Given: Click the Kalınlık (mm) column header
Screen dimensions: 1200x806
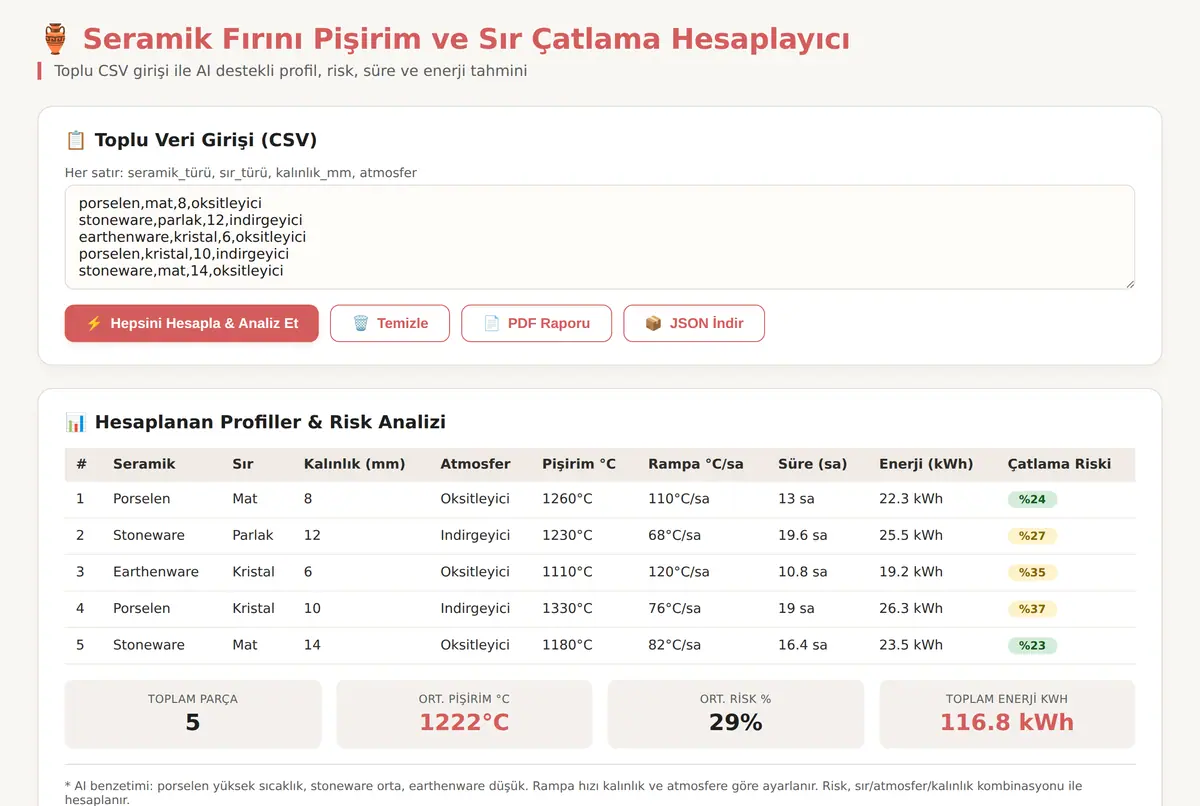Looking at the screenshot, I should (x=355, y=464).
